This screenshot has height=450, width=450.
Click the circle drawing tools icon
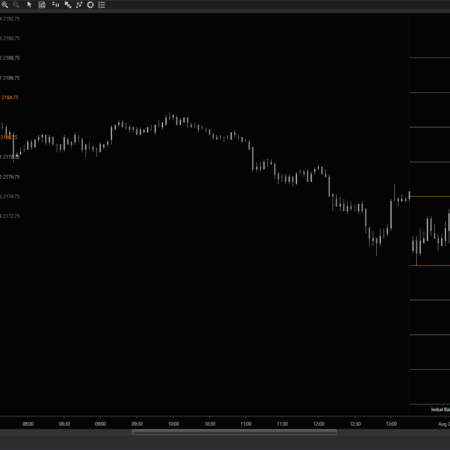coord(90,5)
